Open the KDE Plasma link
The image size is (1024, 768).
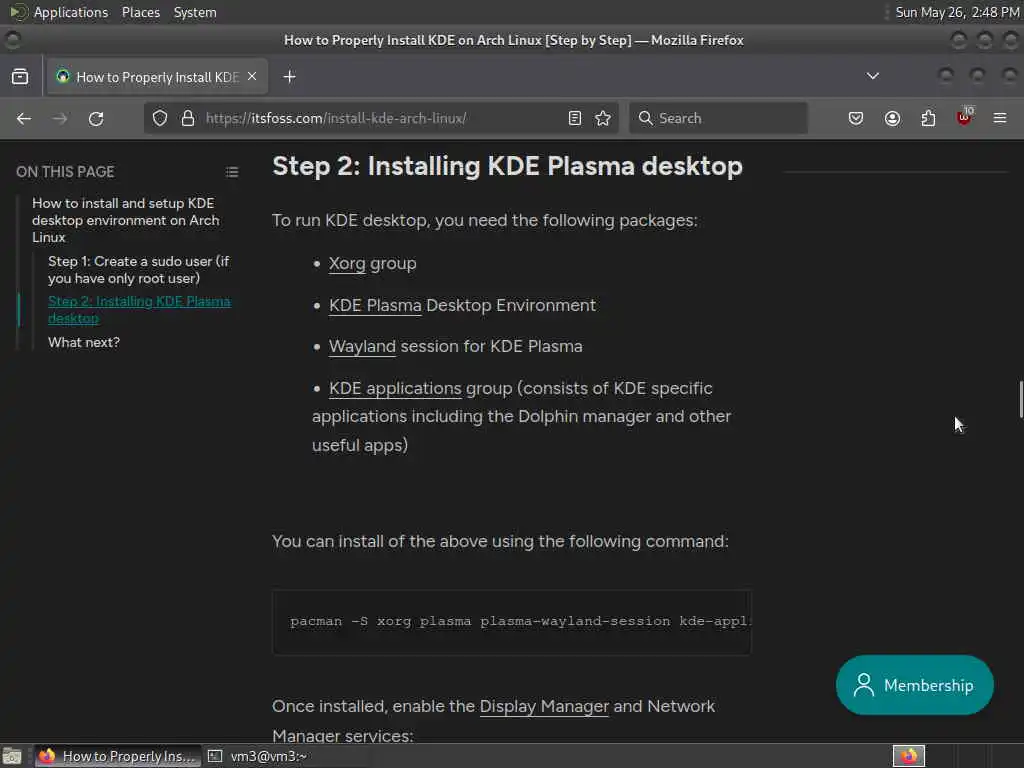[x=375, y=306]
